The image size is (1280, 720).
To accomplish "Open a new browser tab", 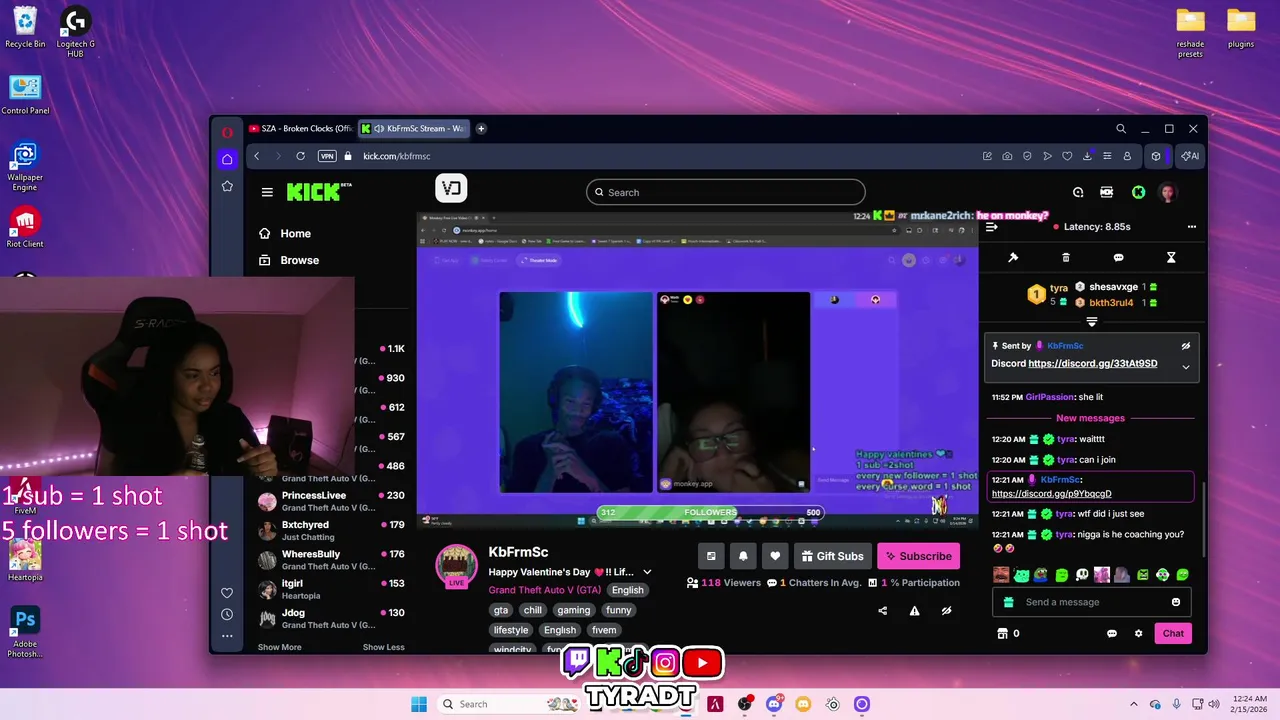I will click(x=481, y=128).
